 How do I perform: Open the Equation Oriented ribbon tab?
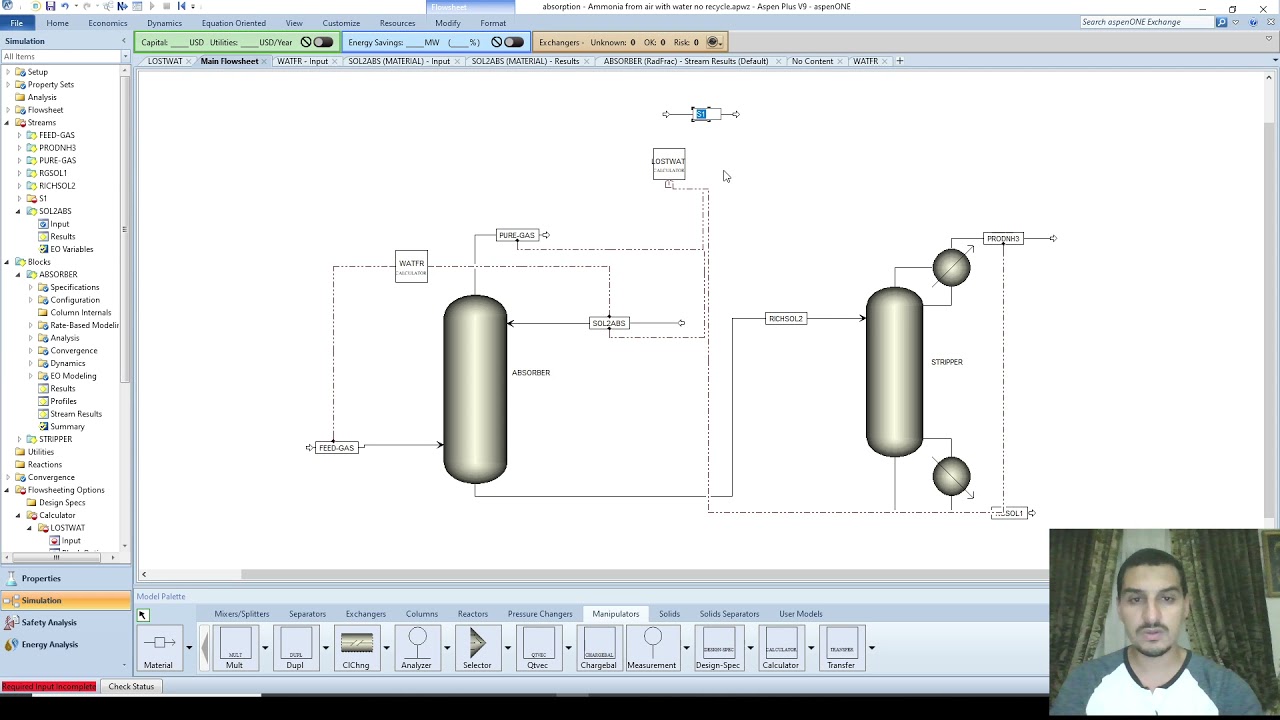click(233, 23)
